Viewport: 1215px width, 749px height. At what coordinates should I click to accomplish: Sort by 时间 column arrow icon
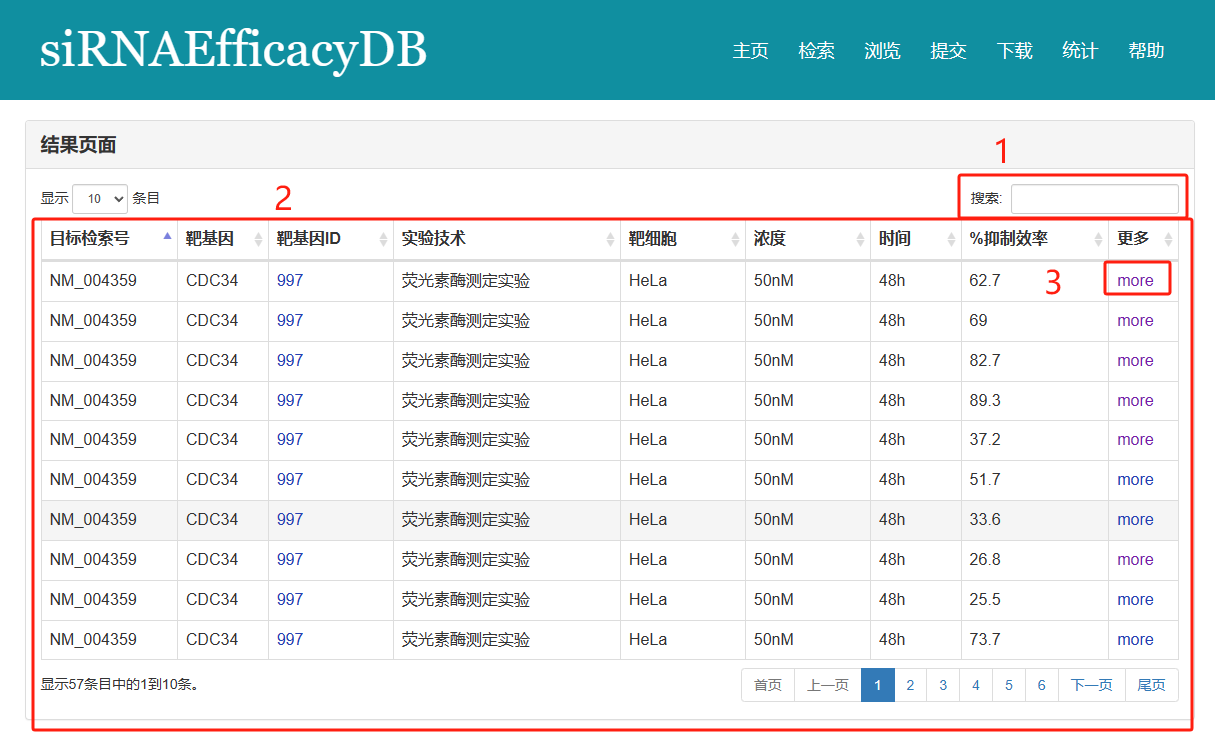[x=951, y=239]
